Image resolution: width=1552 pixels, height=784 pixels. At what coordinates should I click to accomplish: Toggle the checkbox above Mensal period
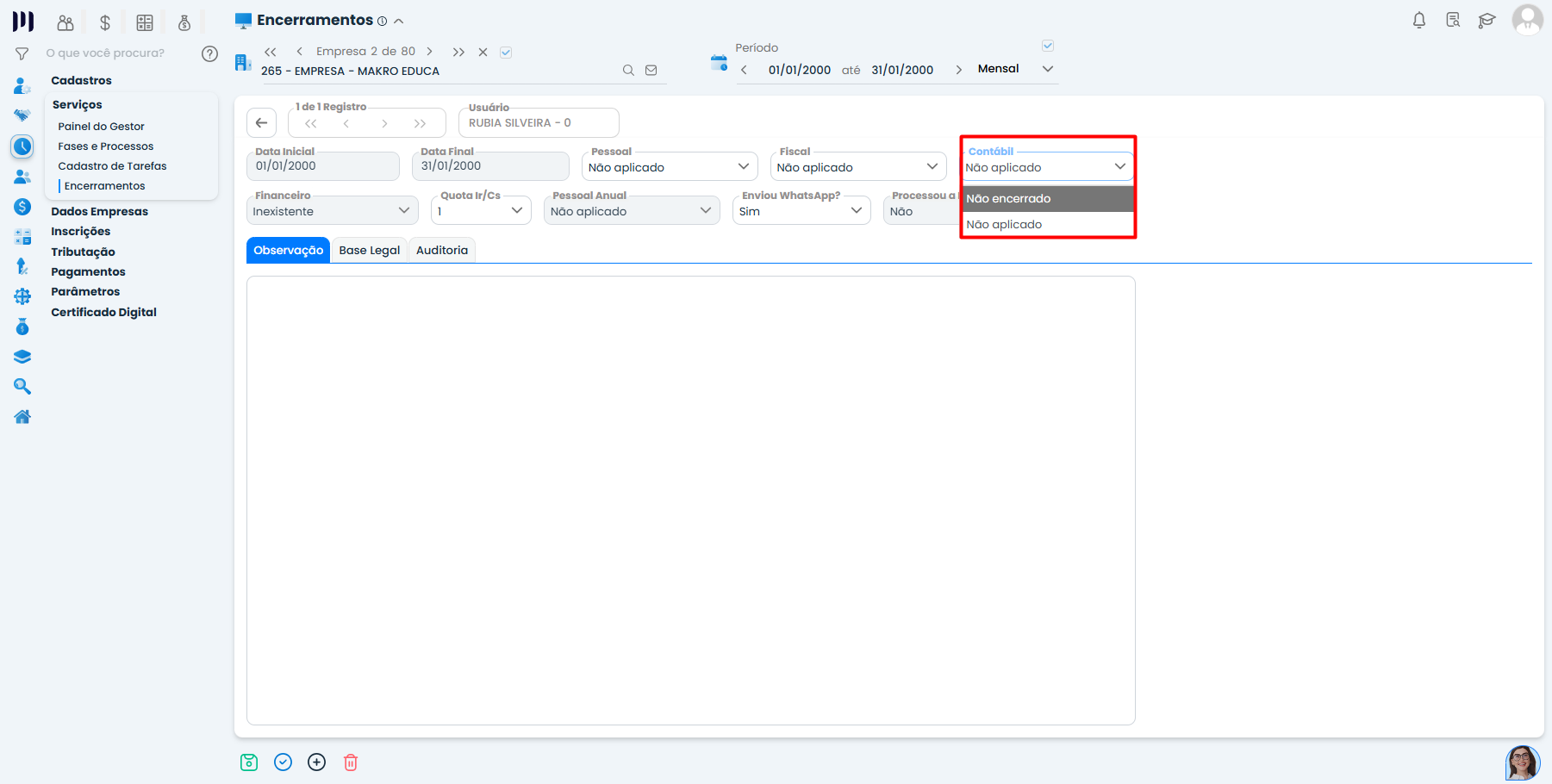coord(1048,46)
